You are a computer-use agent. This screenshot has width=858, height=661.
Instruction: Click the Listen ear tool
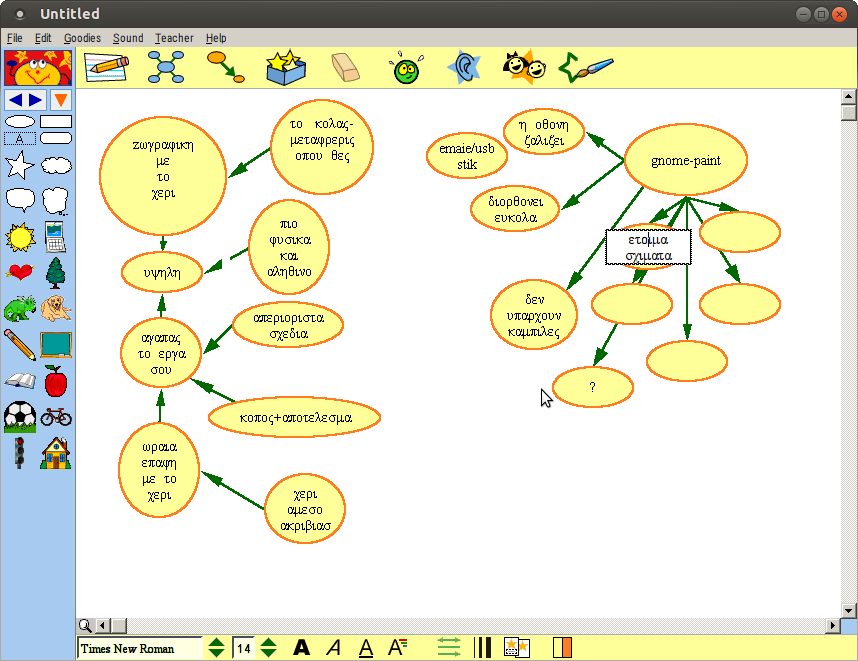(x=464, y=67)
